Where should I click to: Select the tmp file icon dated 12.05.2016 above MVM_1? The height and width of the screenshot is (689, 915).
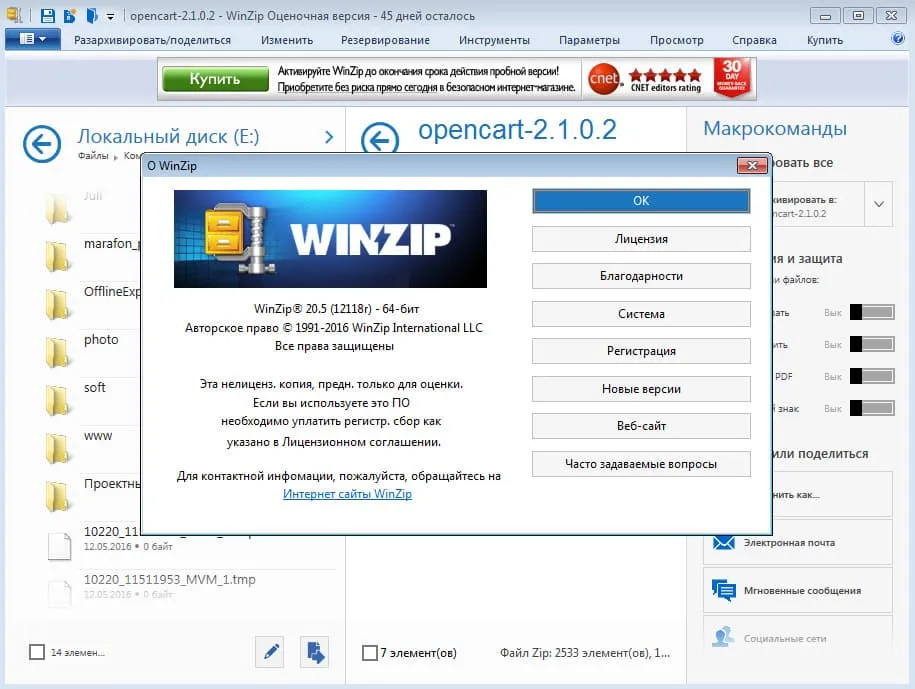59,546
